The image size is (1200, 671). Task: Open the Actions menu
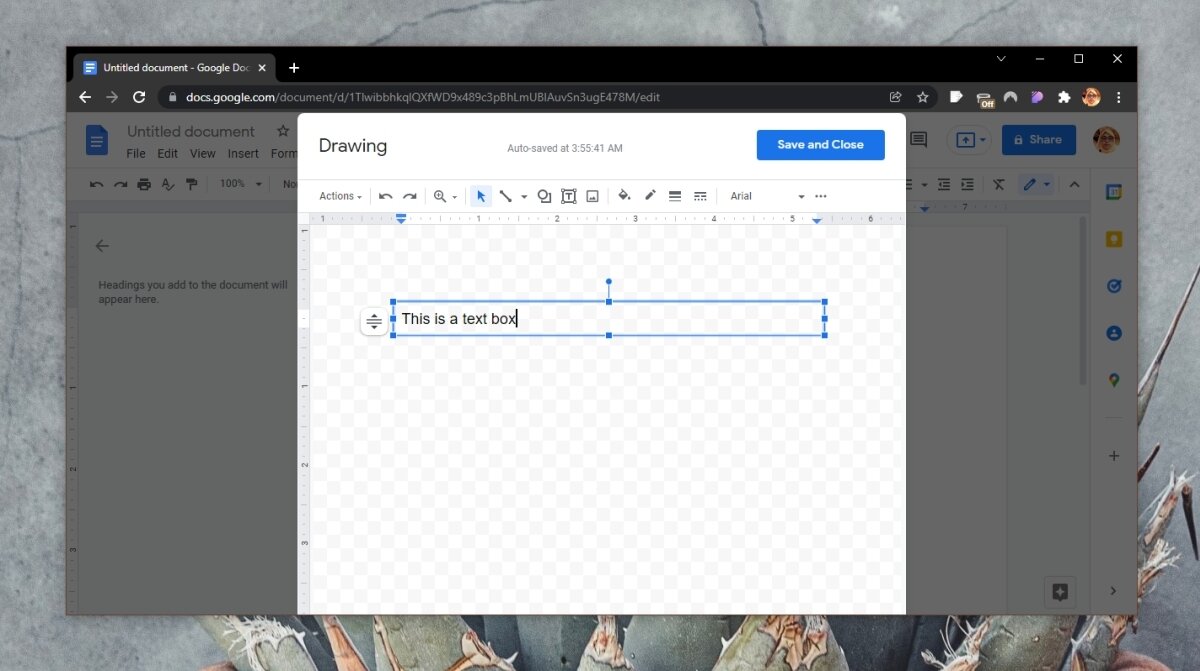click(x=340, y=195)
